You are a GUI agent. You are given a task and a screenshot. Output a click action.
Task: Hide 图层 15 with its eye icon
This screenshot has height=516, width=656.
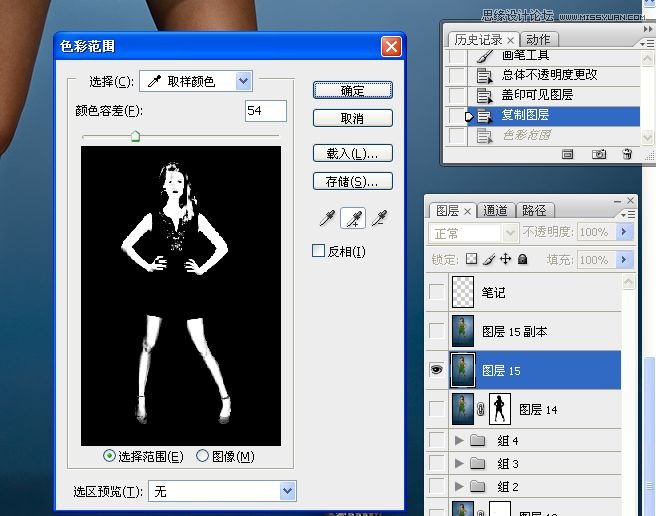coord(436,370)
